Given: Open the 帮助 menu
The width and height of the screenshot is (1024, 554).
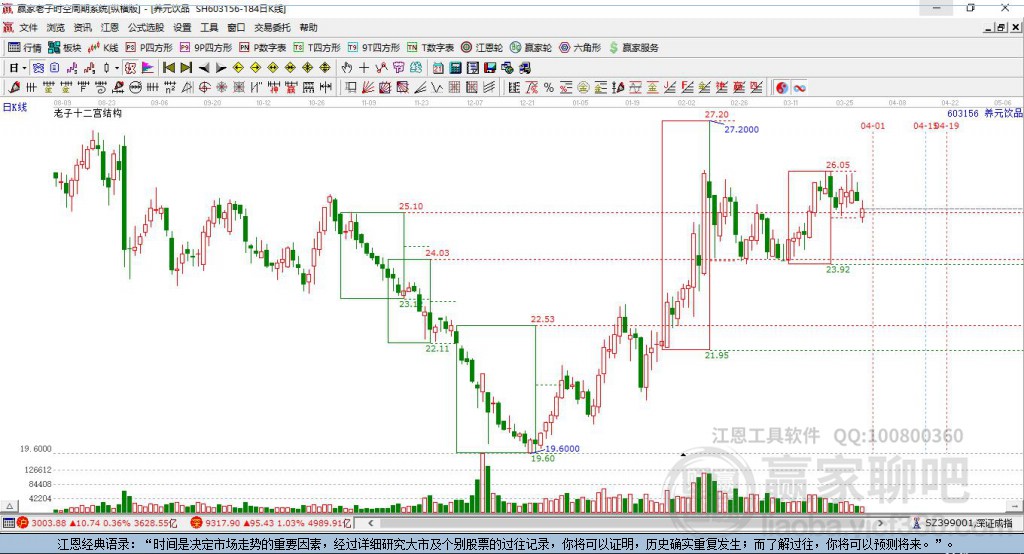Looking at the screenshot, I should (x=308, y=27).
